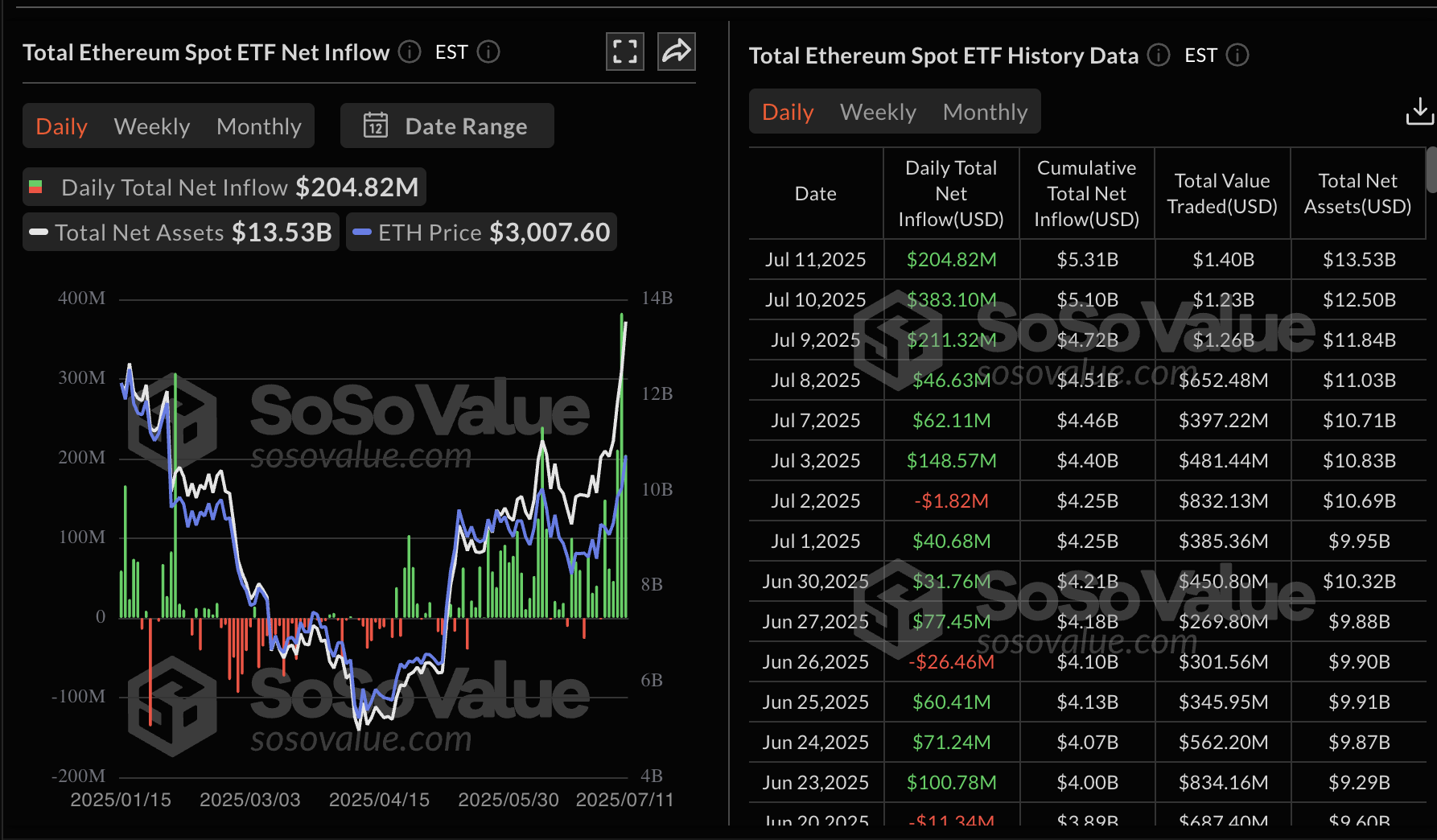
Task: Open fullscreen view of the Net Inflow chart
Action: pos(625,51)
